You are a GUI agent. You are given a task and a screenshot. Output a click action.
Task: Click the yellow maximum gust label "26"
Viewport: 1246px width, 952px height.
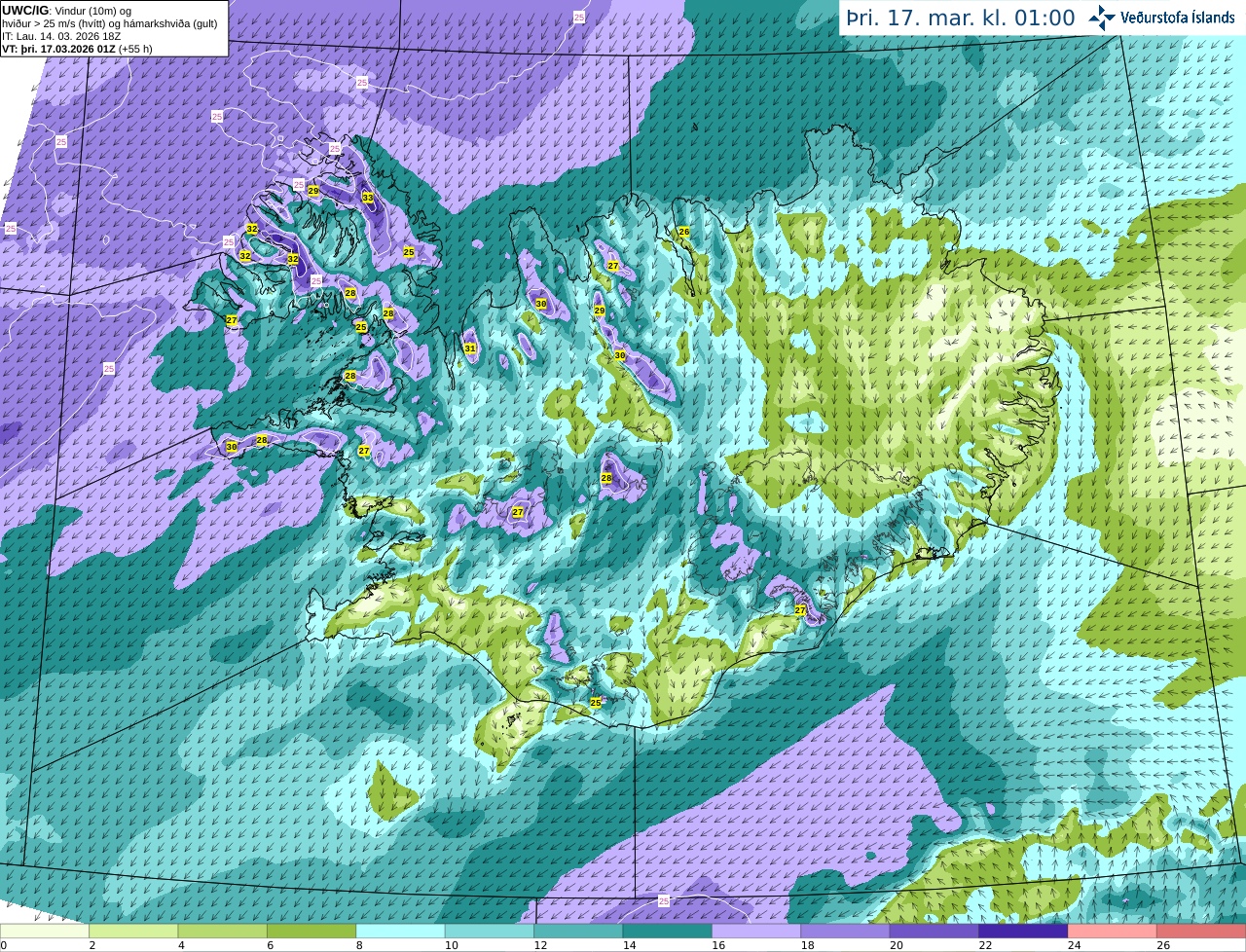click(x=684, y=232)
